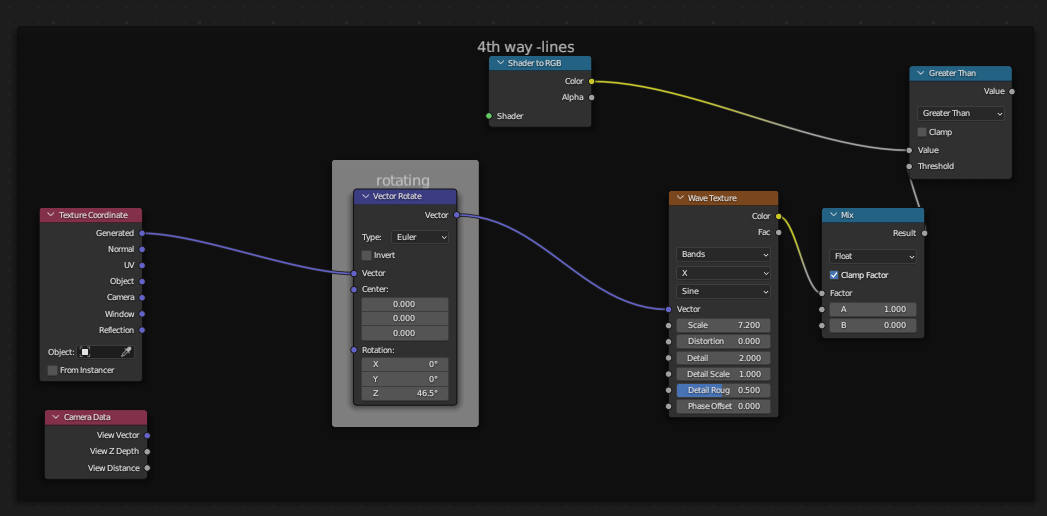Click the Distortion value field
Screen dimensions: 1047x516
point(723,341)
